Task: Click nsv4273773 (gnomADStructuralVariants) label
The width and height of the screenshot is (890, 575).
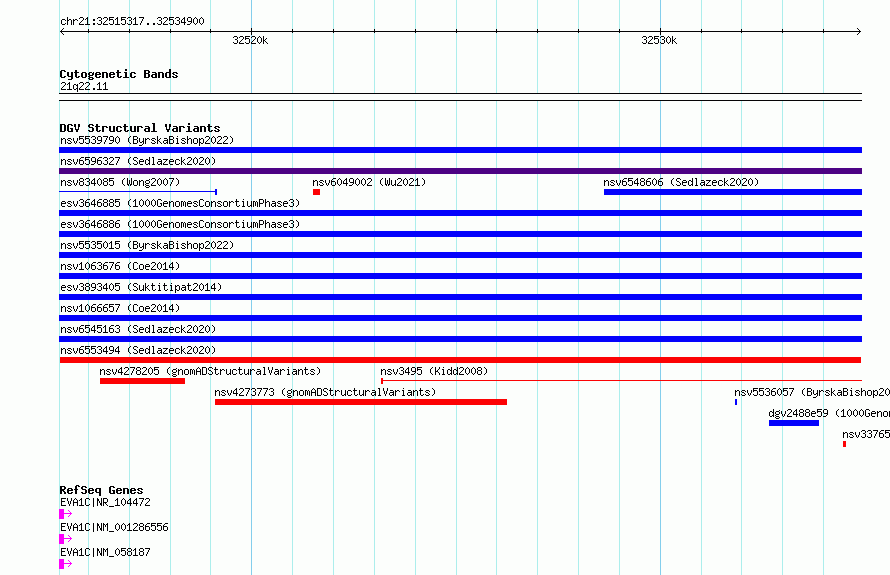Action: pyautogui.click(x=325, y=392)
